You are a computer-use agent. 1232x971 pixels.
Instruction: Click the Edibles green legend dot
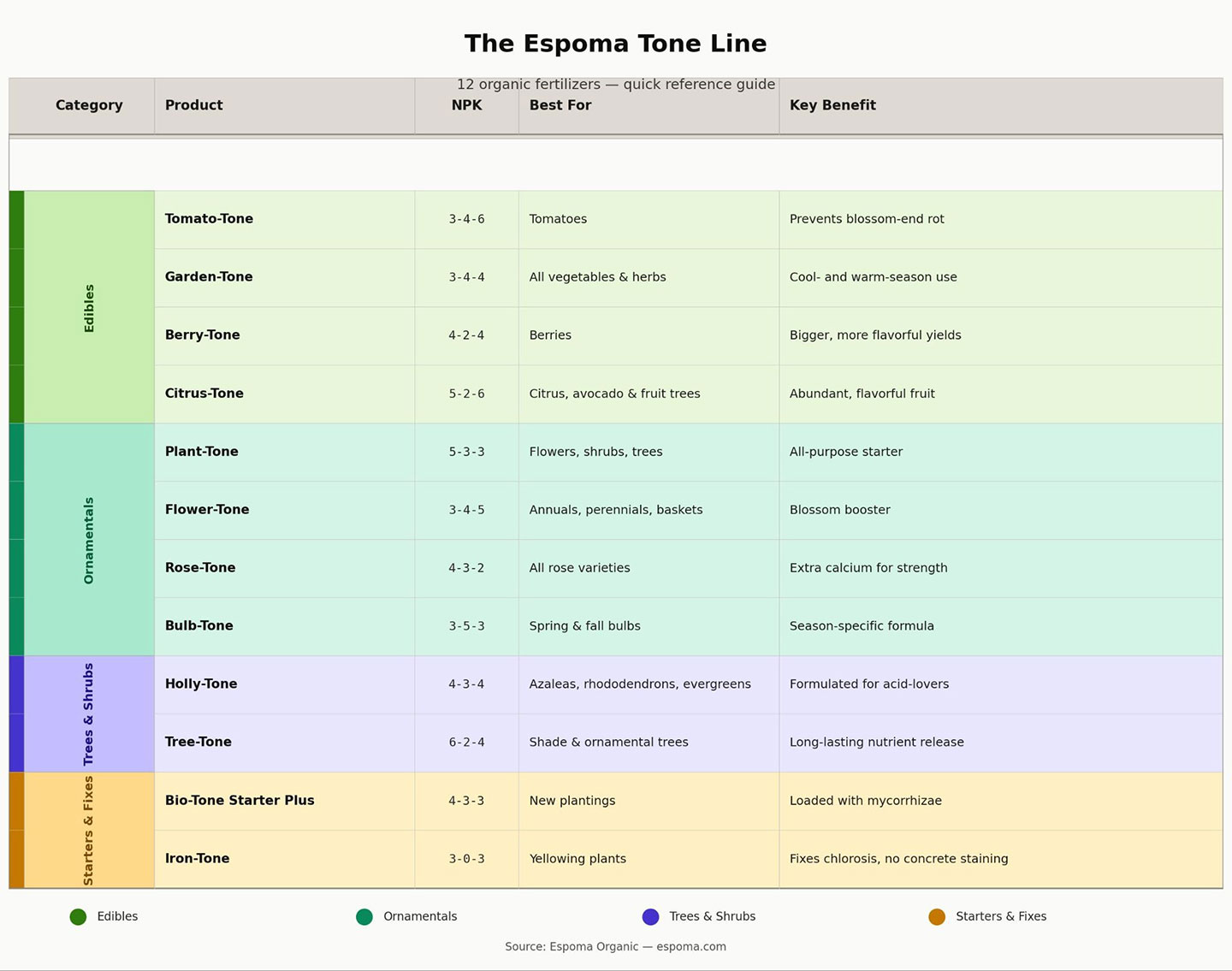(78, 917)
